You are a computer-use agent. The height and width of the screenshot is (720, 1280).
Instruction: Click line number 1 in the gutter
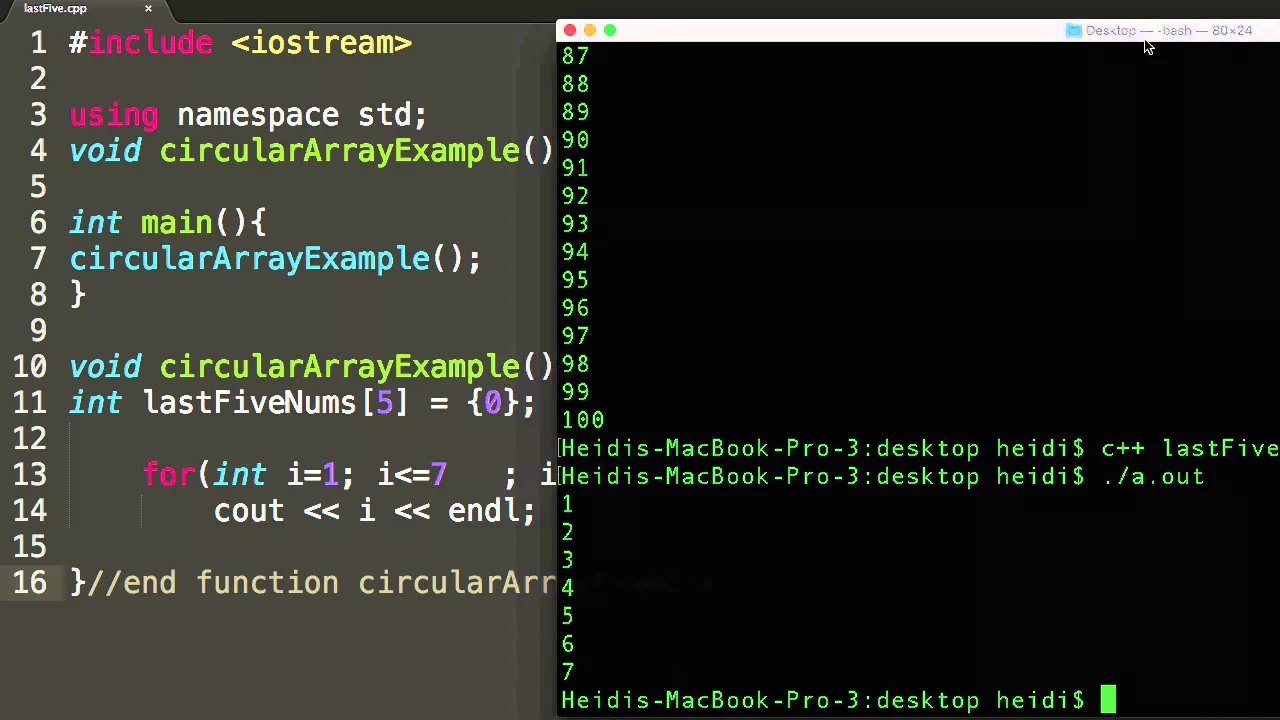tap(37, 43)
